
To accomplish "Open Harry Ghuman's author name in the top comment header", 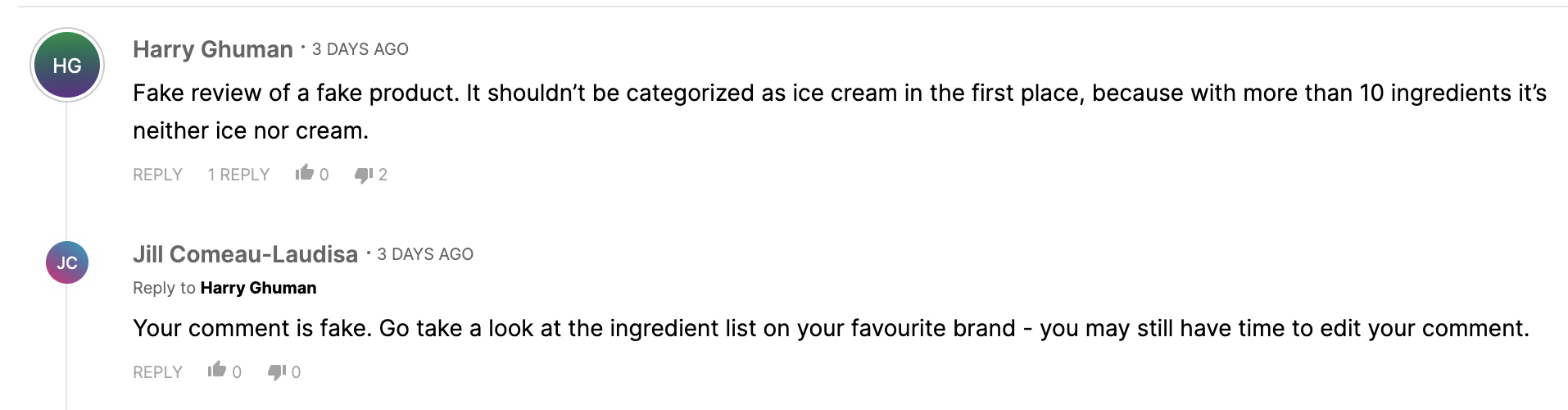I will (213, 50).
